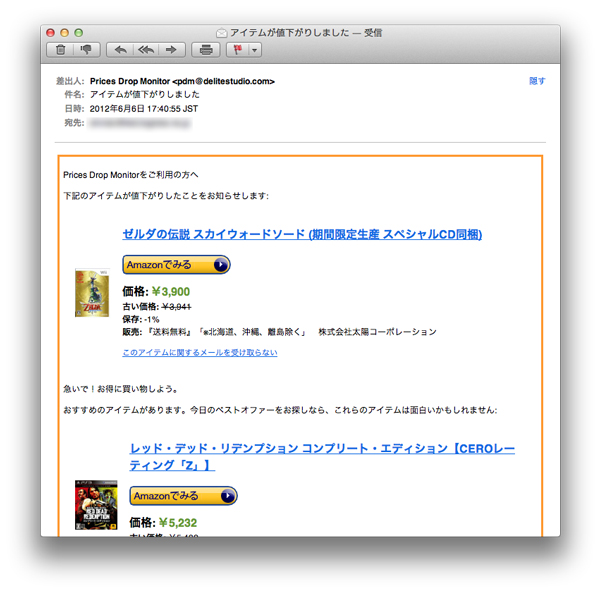Click the Red Dead Redemption cover thumbnail
The image size is (600, 592).
pyautogui.click(x=96, y=505)
